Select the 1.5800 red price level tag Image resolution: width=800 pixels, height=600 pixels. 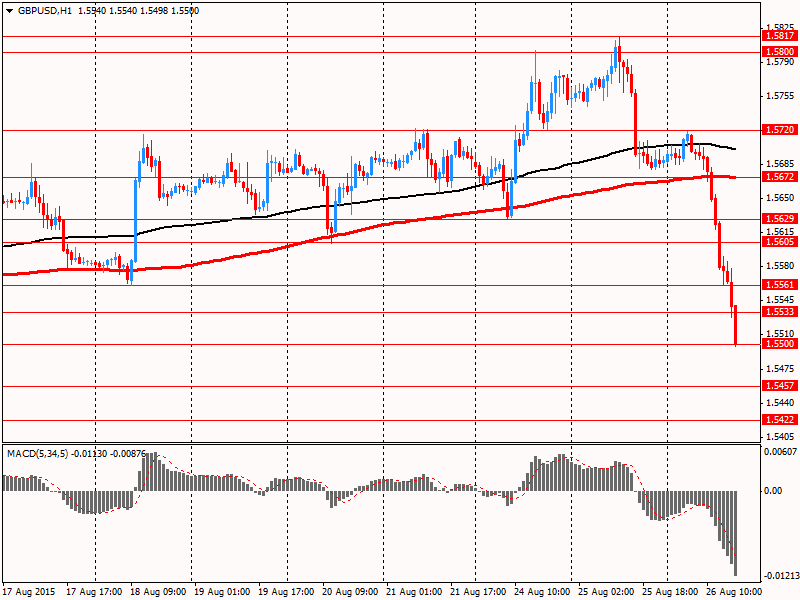(779, 52)
